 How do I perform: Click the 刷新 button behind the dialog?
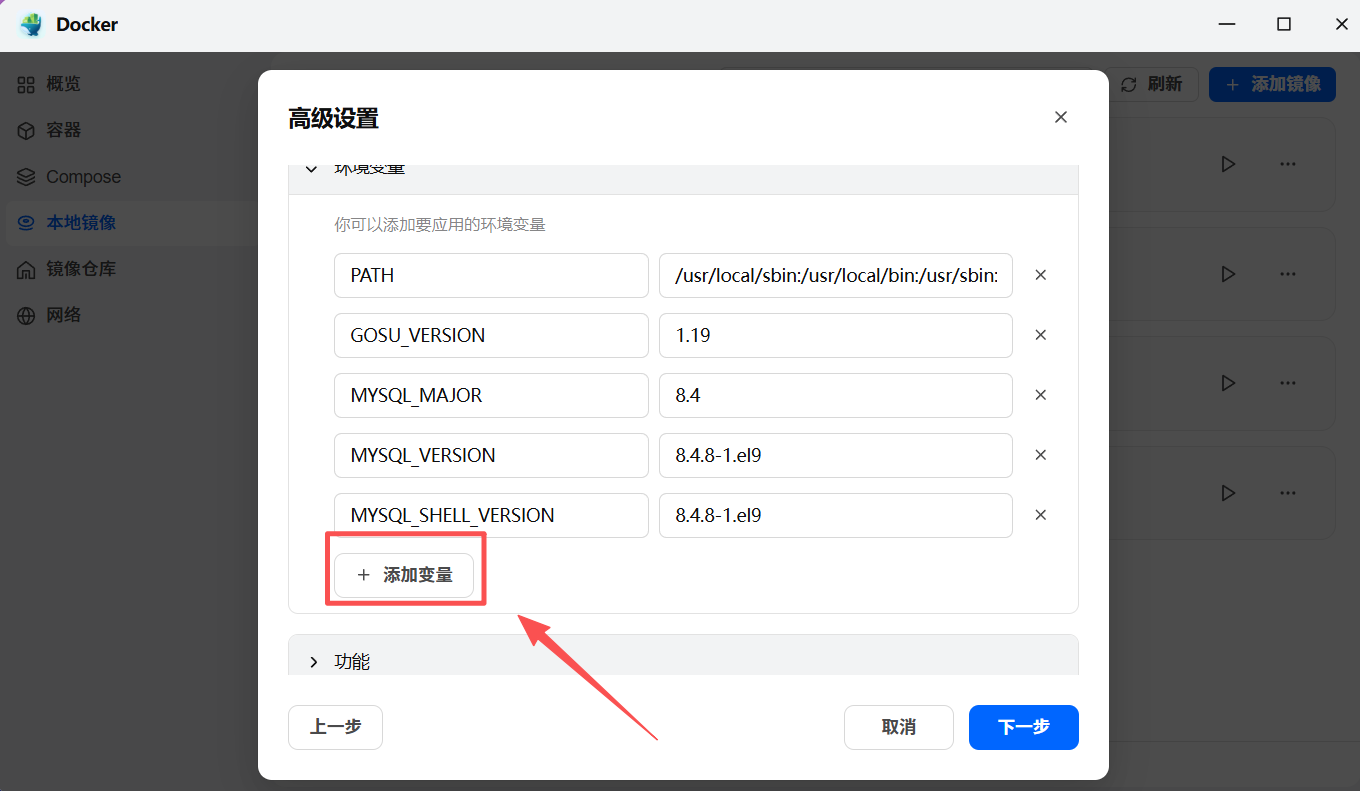click(1152, 84)
